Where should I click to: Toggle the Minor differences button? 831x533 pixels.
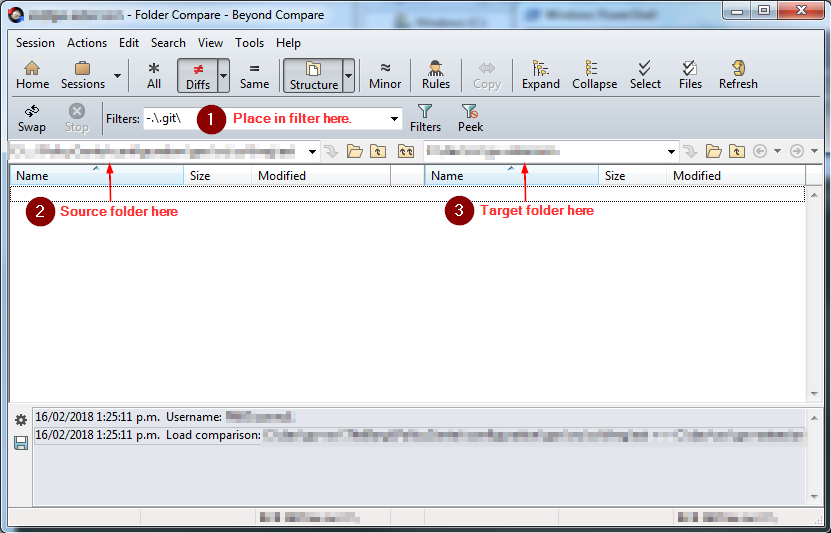(385, 75)
